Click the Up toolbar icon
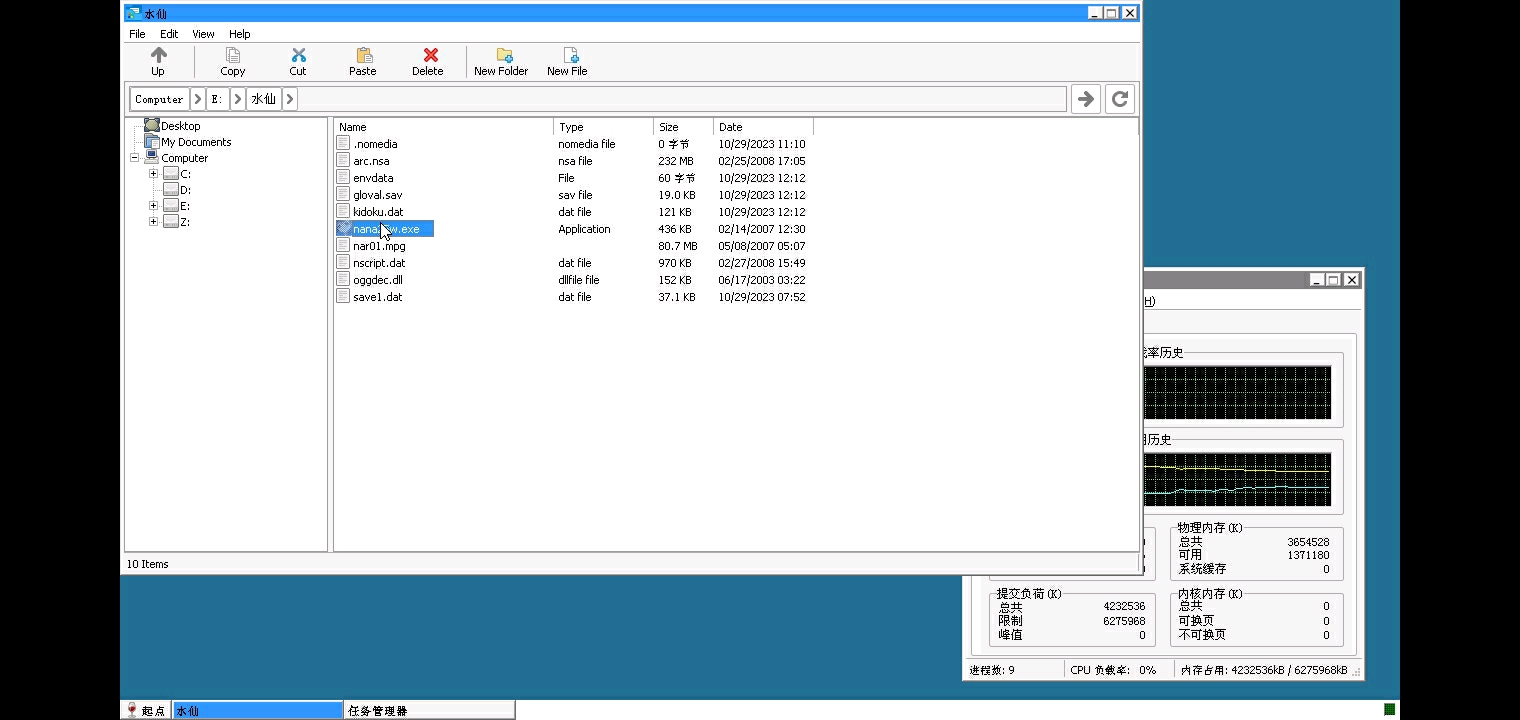The image size is (1520, 720). tap(158, 56)
